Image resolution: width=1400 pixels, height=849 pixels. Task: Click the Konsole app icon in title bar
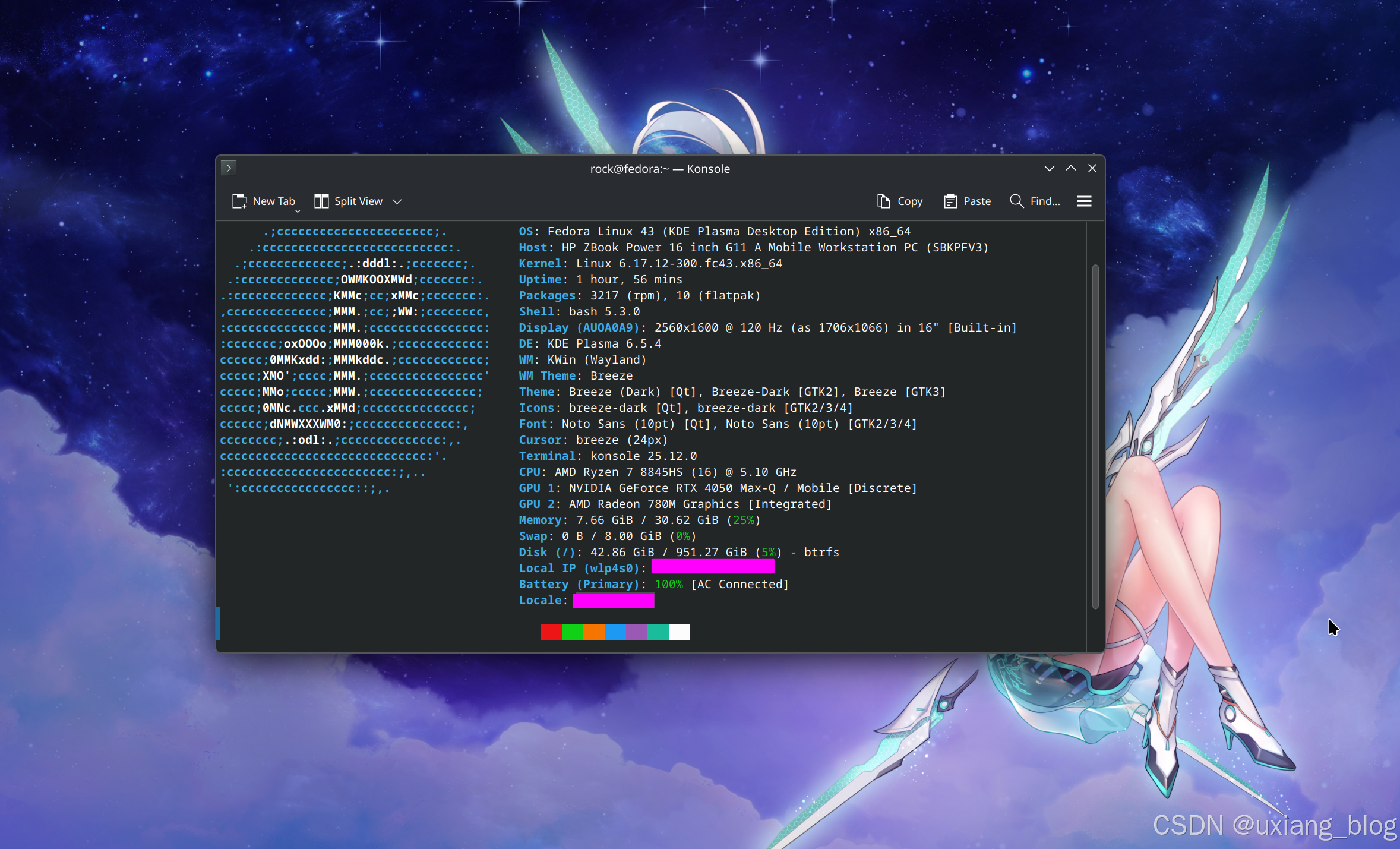229,168
